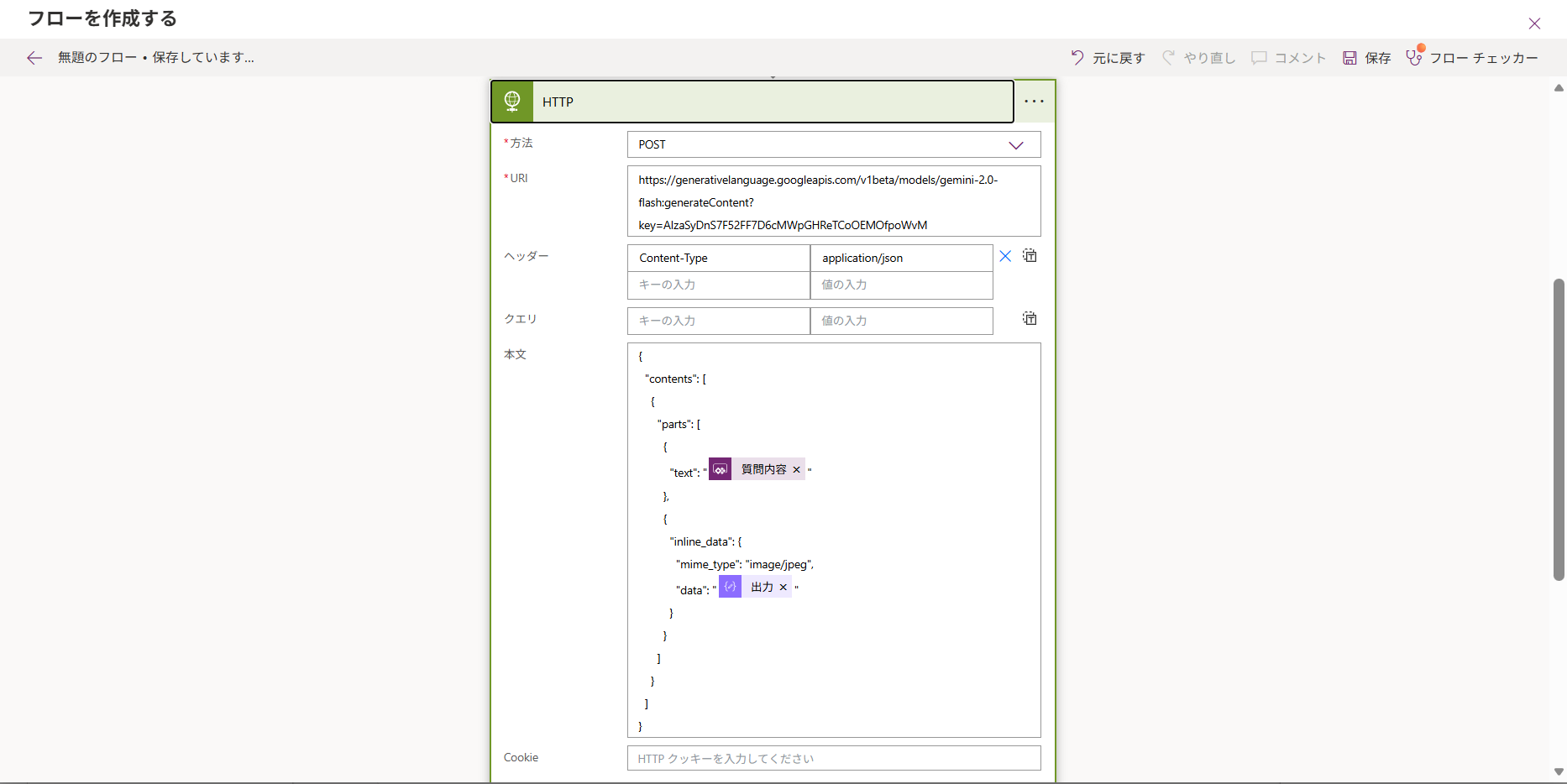The width and height of the screenshot is (1567, 784).
Task: Switch headers to text mode icon
Action: (1030, 255)
